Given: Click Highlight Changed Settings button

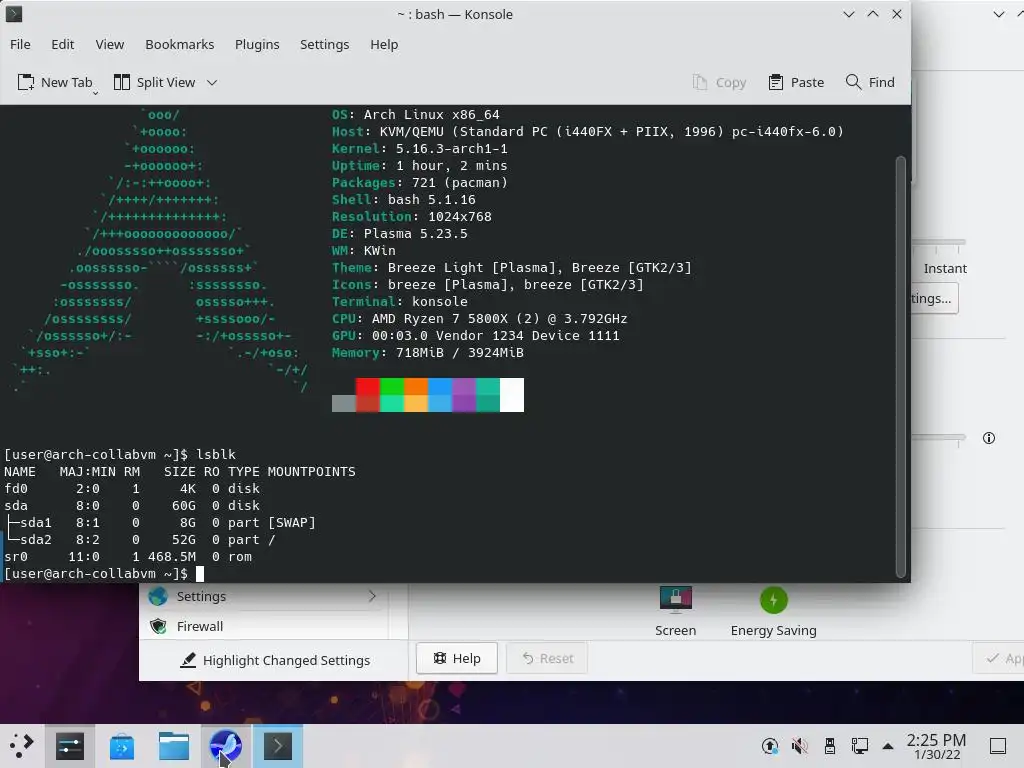Looking at the screenshot, I should click(274, 660).
